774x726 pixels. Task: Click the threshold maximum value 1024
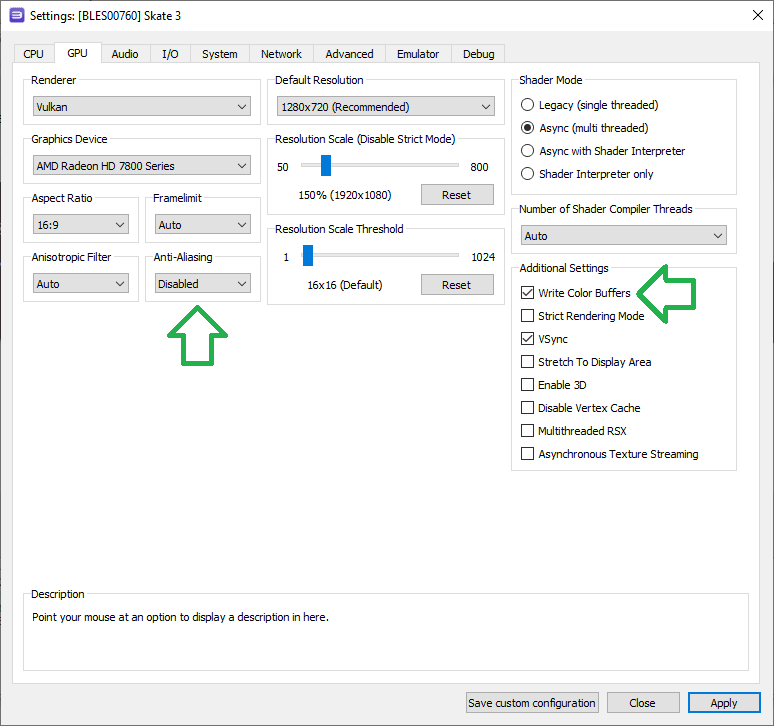[483, 257]
